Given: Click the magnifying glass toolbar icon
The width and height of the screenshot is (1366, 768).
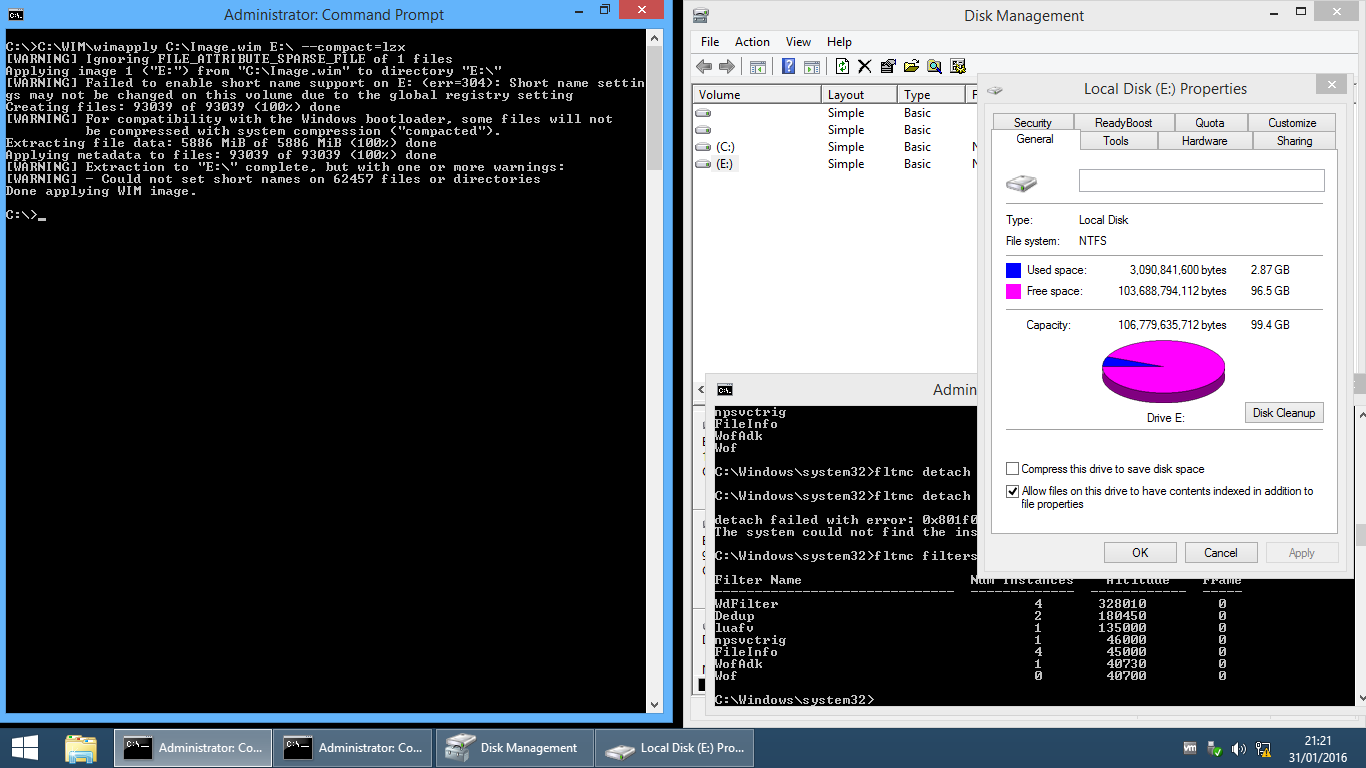Looking at the screenshot, I should [x=934, y=67].
